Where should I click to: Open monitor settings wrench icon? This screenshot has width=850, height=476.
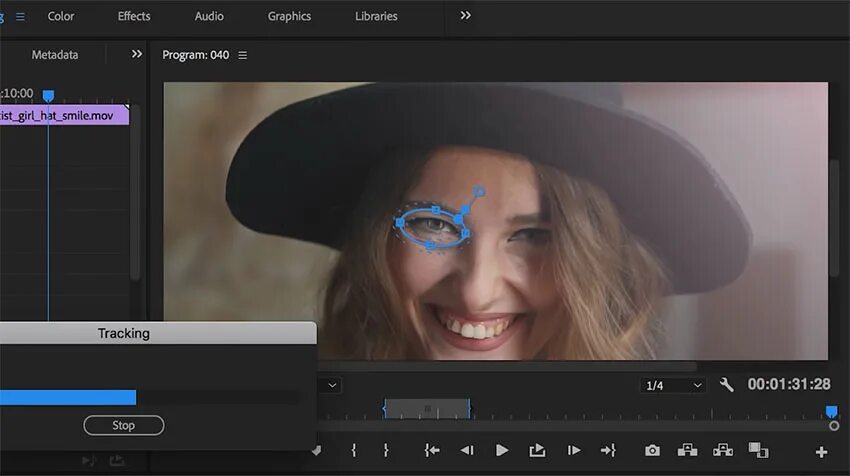pyautogui.click(x=726, y=385)
